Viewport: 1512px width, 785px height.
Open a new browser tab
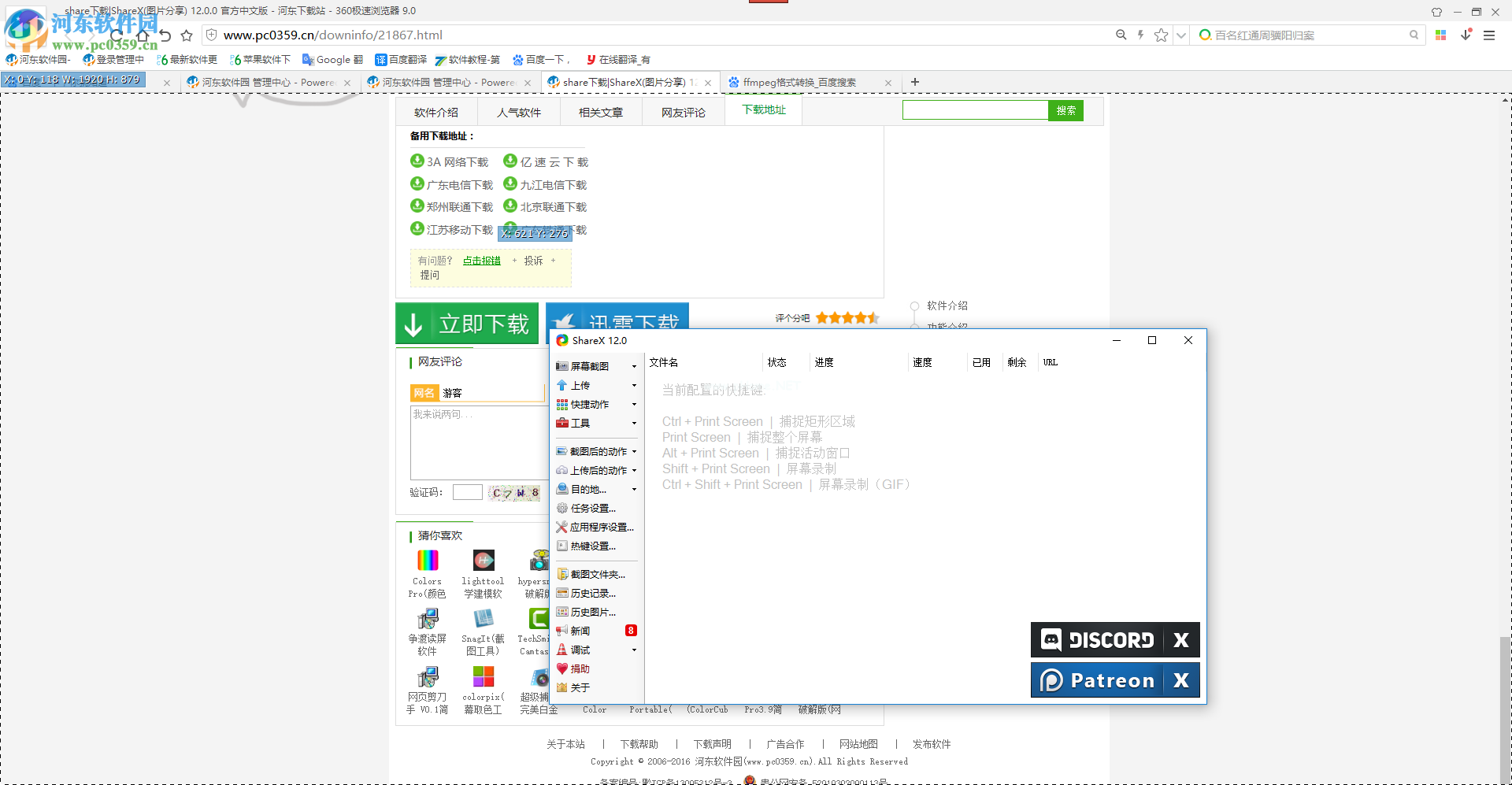click(x=915, y=82)
